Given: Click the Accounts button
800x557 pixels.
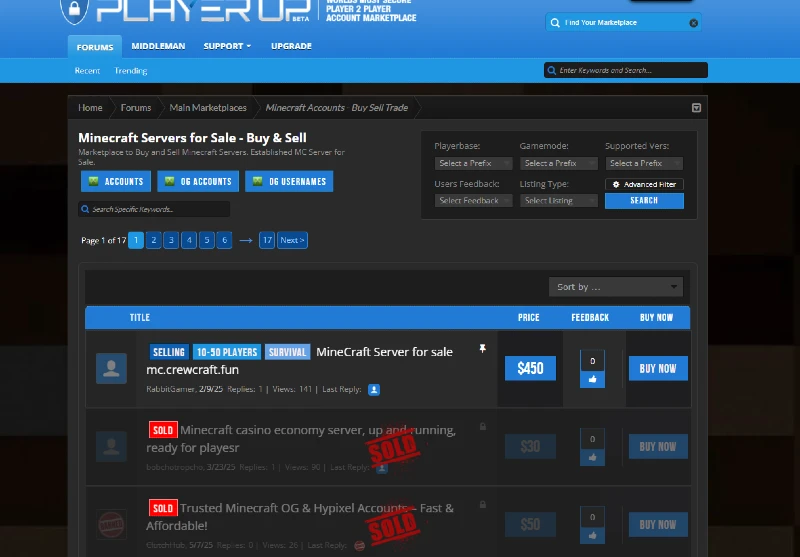Looking at the screenshot, I should click(x=116, y=182).
